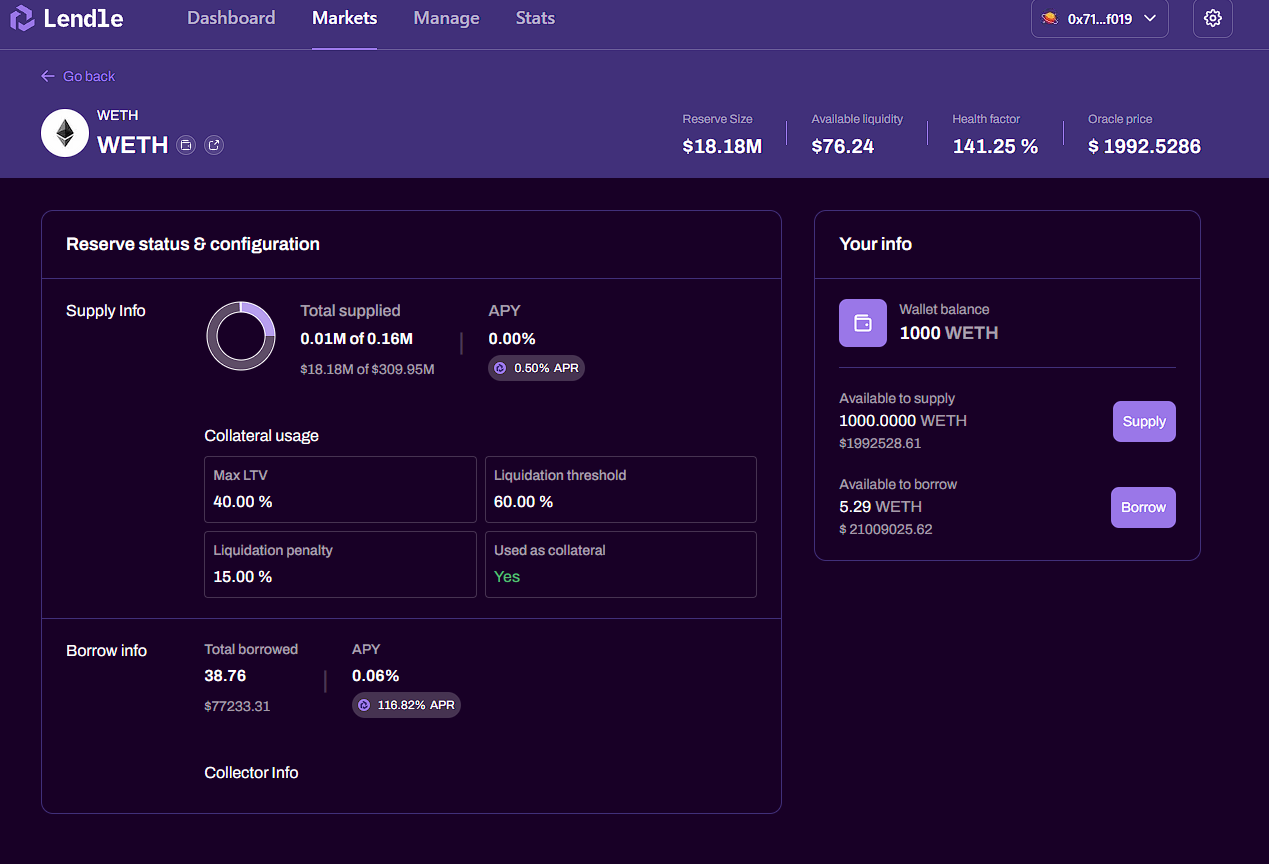The height and width of the screenshot is (864, 1269).
Task: Follow the Go back link
Action: tap(88, 76)
